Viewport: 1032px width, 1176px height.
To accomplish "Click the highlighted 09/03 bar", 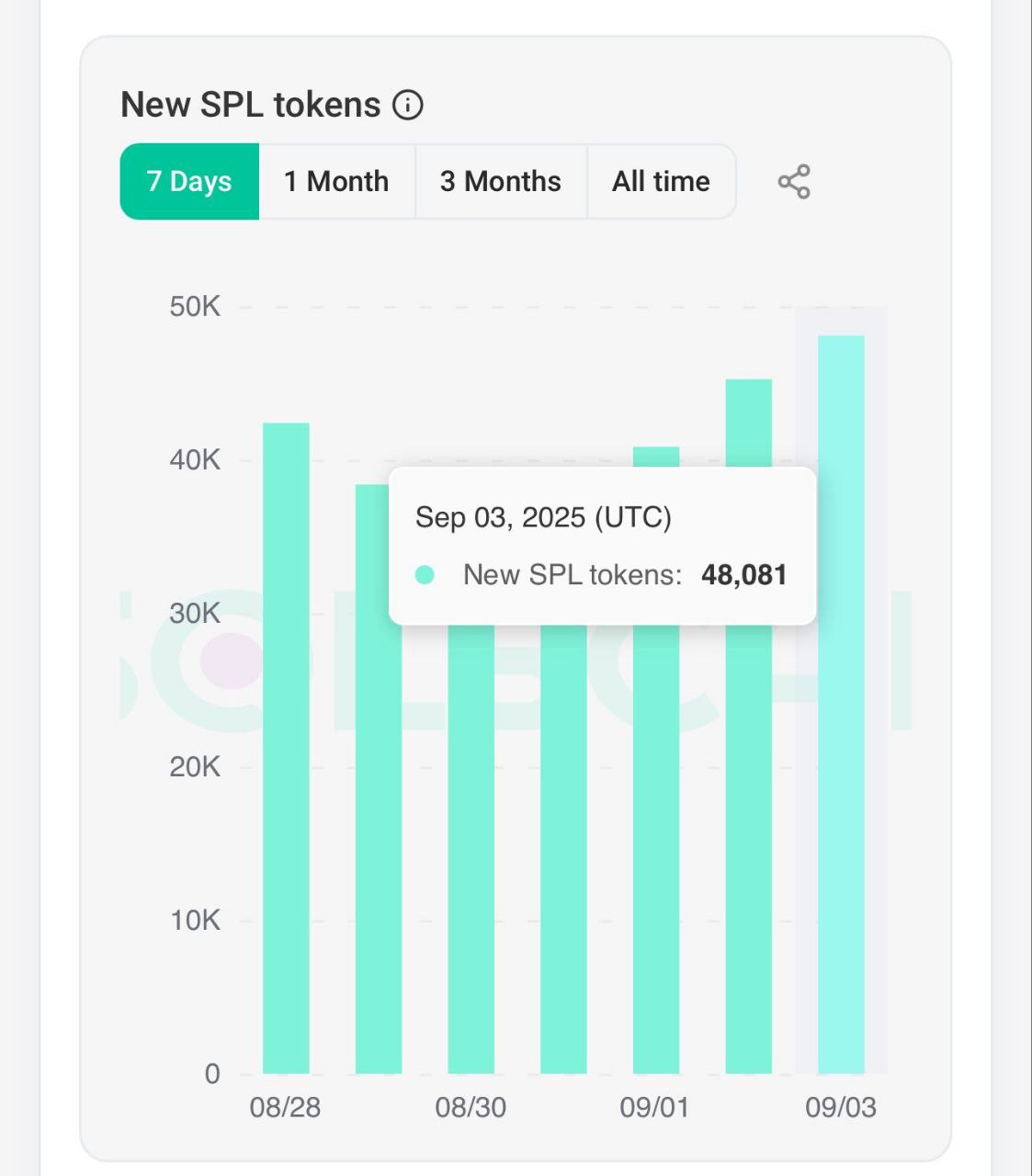I will (841, 827).
